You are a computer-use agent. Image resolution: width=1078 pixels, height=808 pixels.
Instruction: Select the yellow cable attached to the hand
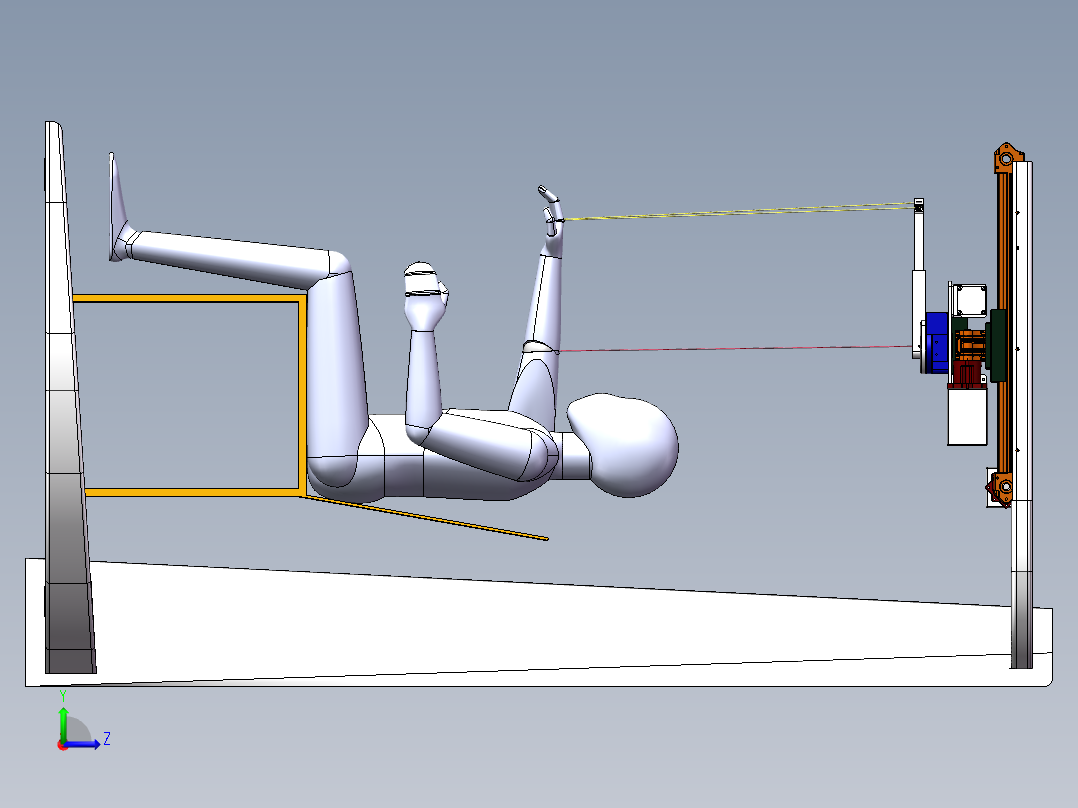739,212
